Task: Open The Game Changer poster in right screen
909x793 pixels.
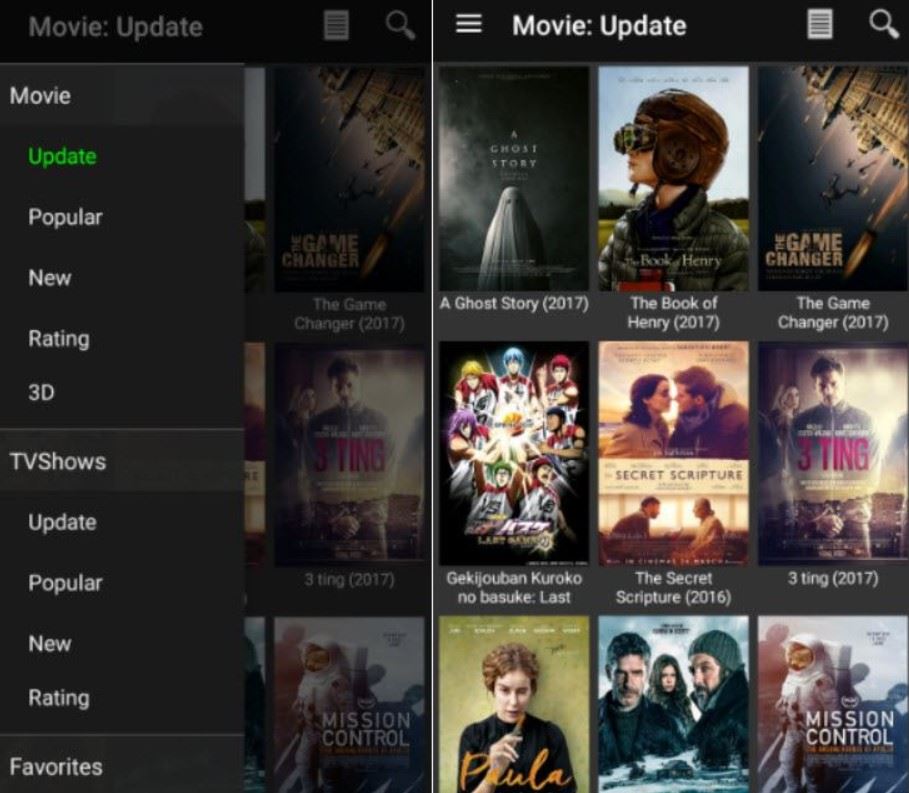Action: coord(833,179)
